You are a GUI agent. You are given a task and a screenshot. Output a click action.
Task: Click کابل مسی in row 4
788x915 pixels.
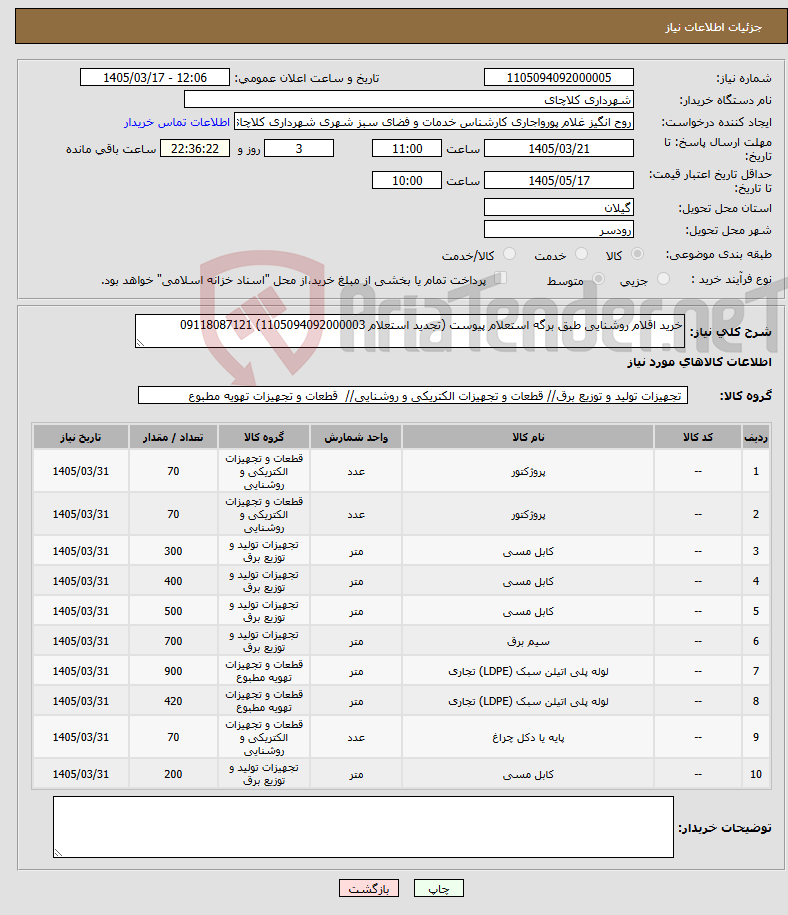528,582
